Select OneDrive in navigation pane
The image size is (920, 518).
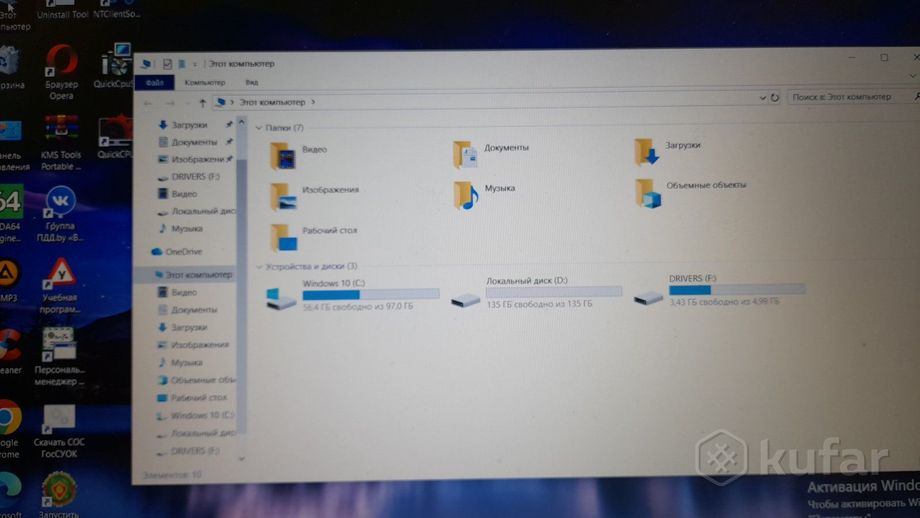tap(177, 252)
